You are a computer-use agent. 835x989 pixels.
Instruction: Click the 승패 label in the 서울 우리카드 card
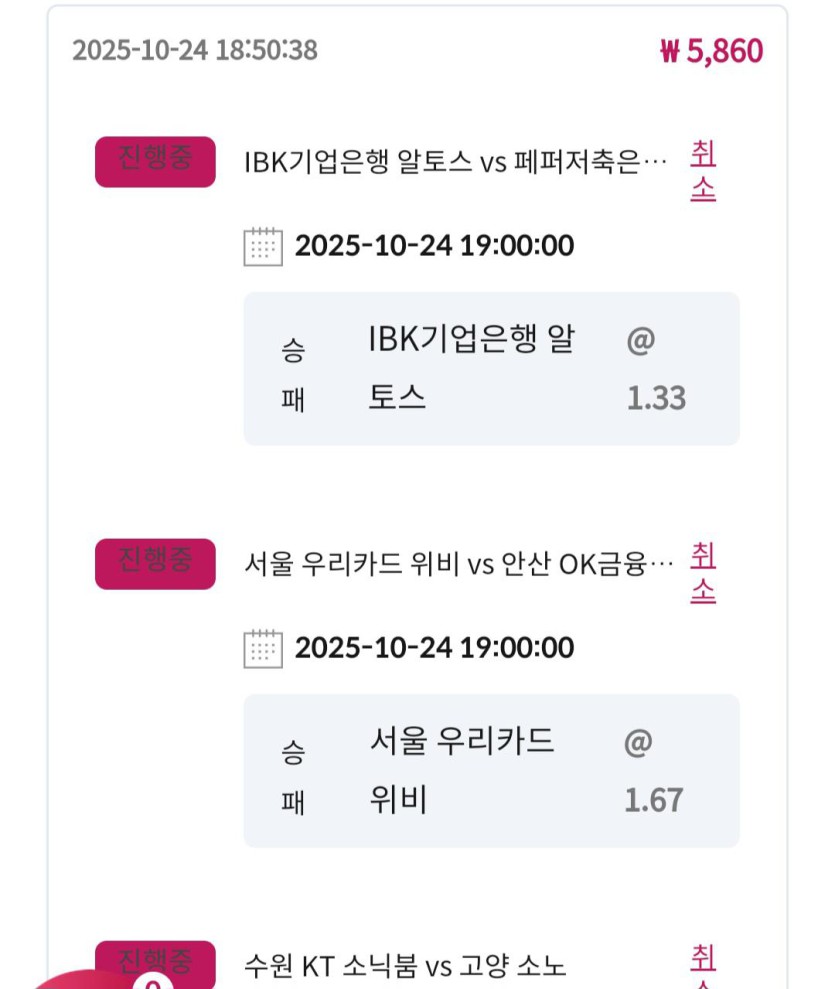(293, 775)
